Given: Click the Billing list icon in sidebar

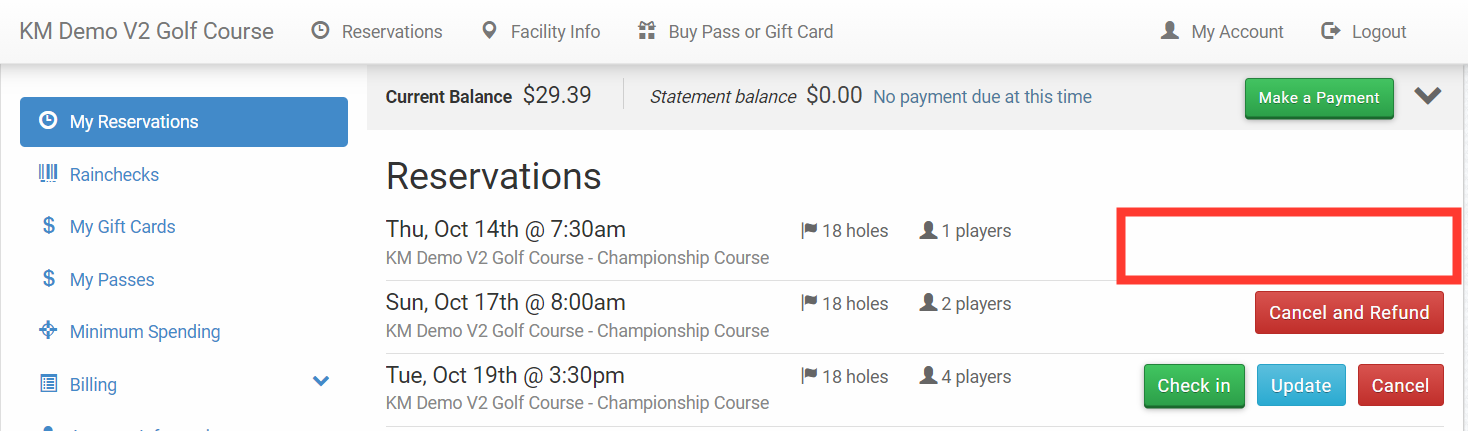Looking at the screenshot, I should [x=48, y=384].
